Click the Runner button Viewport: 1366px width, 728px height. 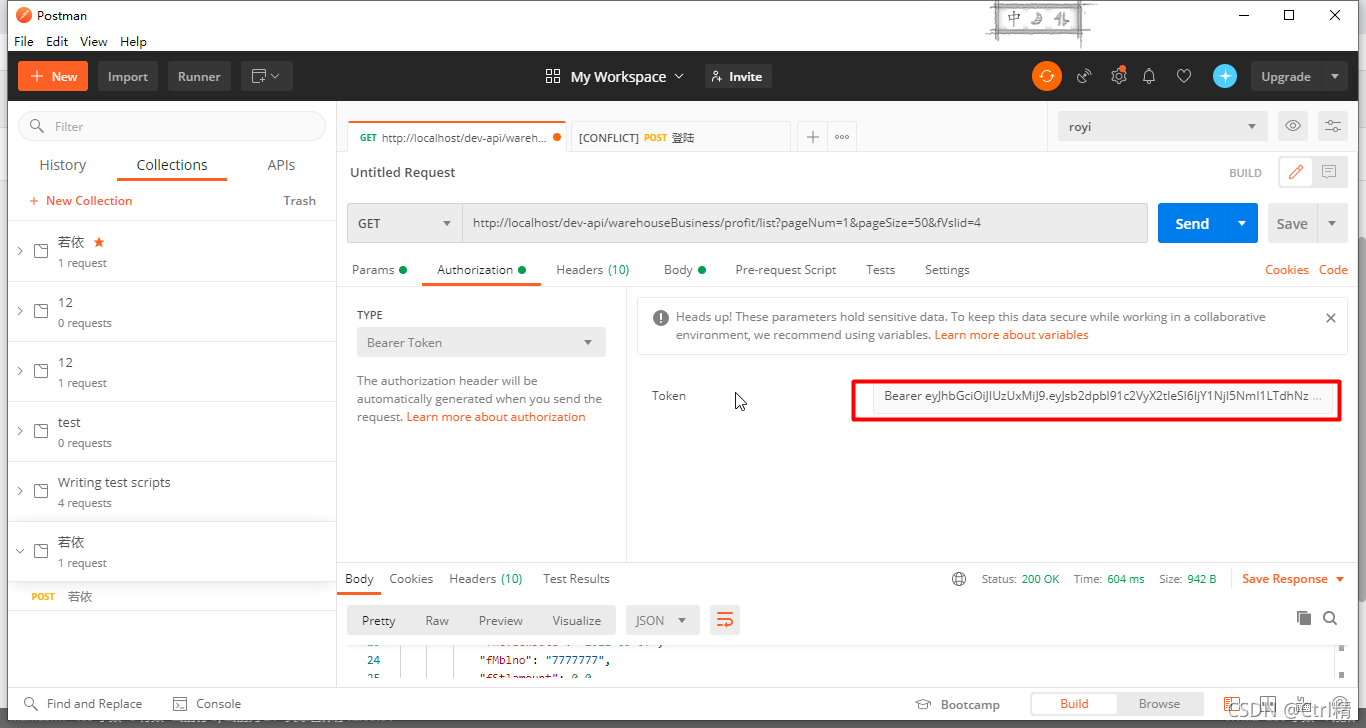point(199,76)
